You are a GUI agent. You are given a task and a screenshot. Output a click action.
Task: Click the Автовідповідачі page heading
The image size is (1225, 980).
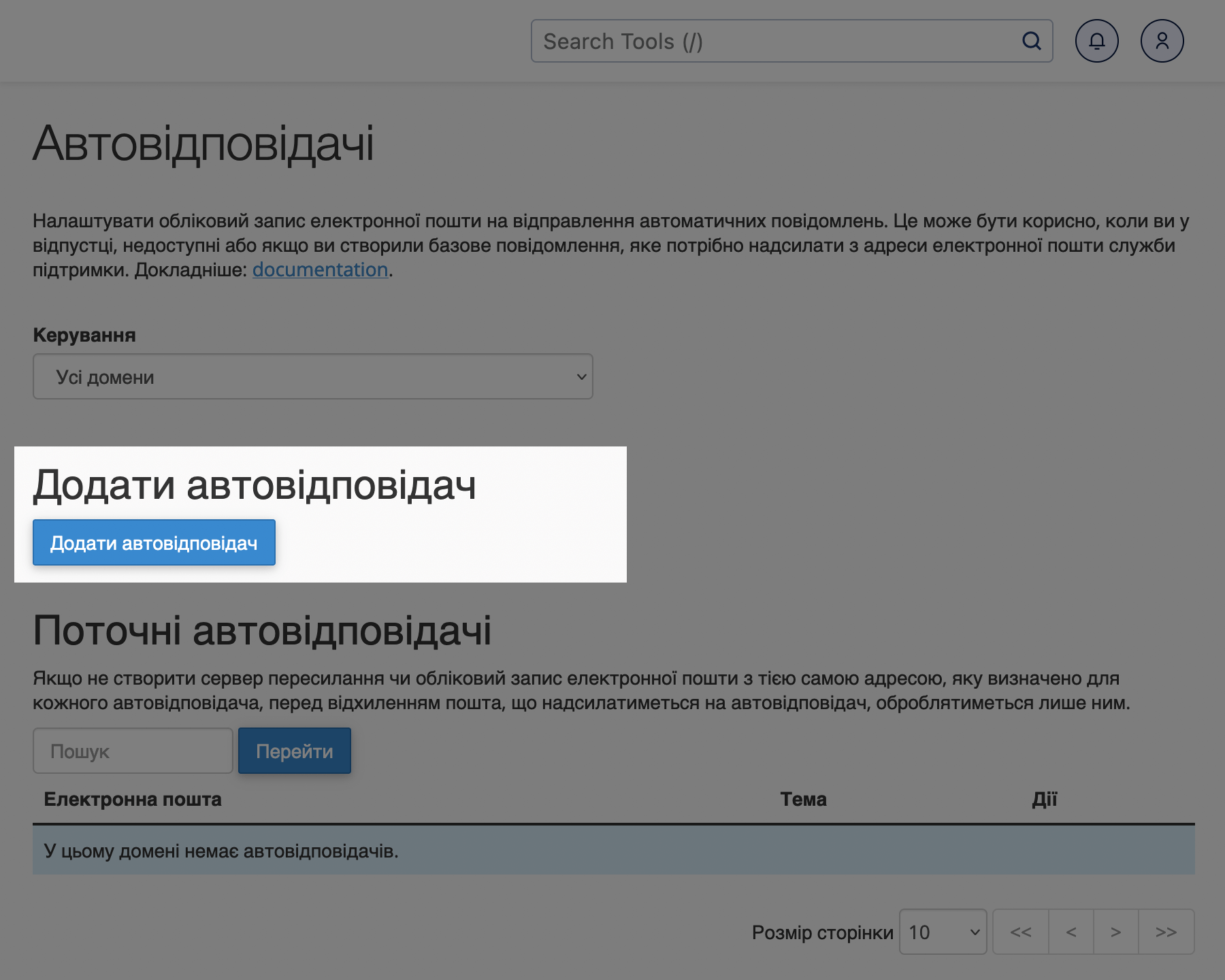click(x=203, y=144)
